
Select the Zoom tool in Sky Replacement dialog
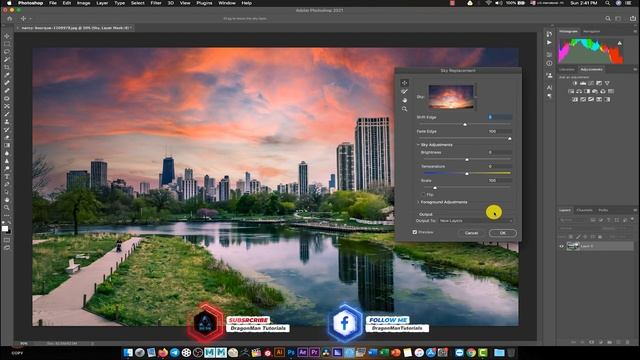click(404, 109)
